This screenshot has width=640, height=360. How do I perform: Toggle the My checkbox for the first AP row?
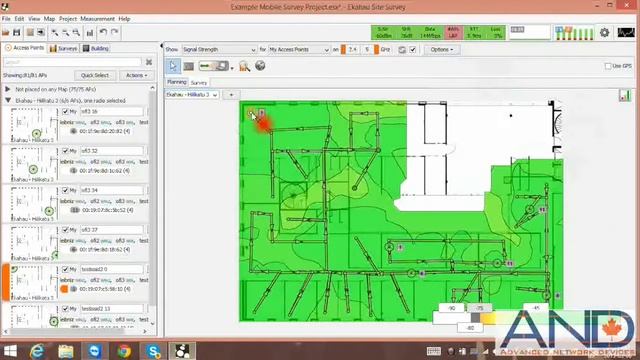coord(65,111)
